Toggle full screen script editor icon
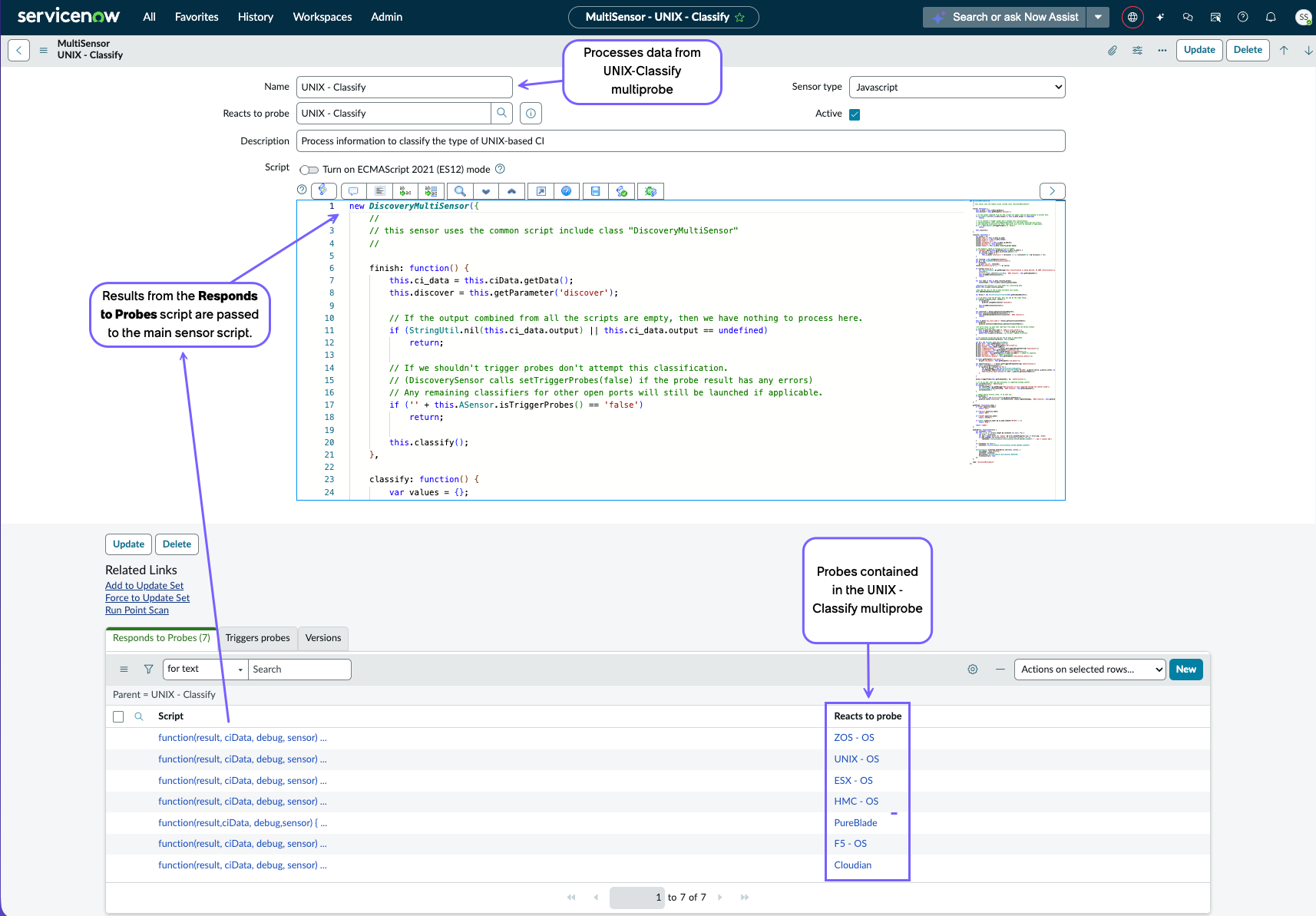Screen dimensions: 1316x916 pyautogui.click(x=541, y=191)
